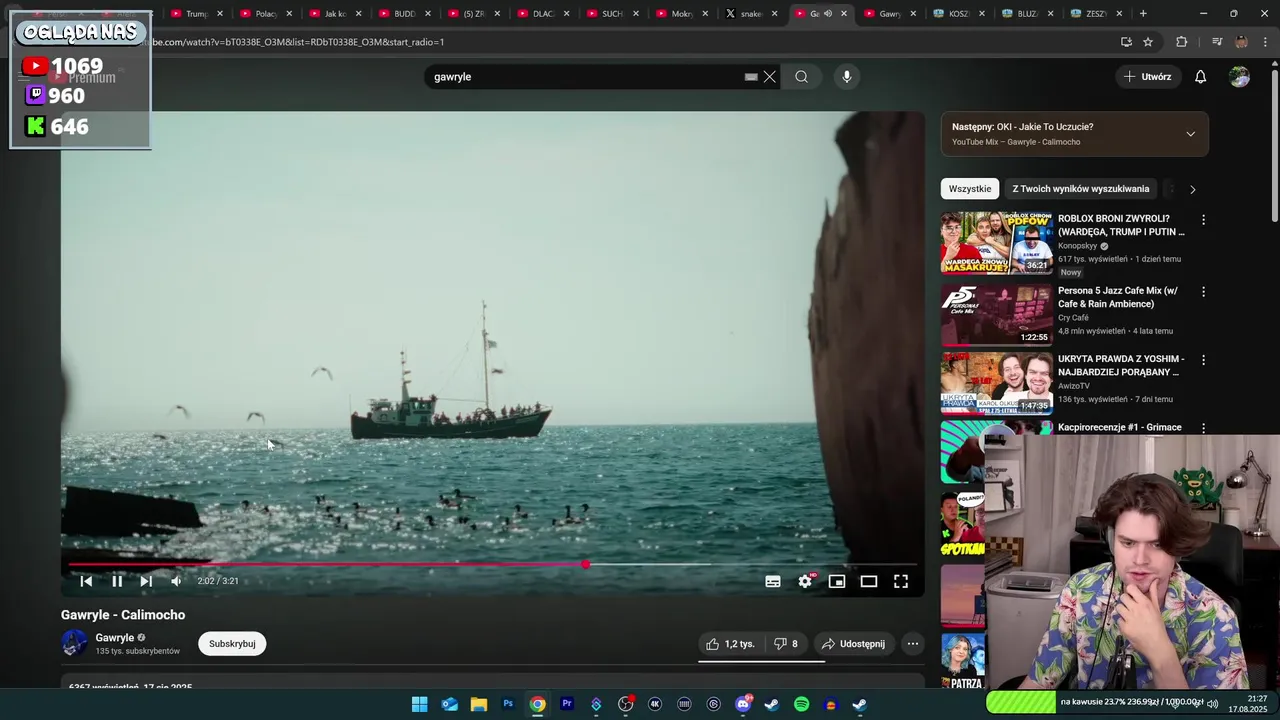Screen dimensions: 1280x720
Task: Toggle subtitles on the video player
Action: [x=773, y=581]
